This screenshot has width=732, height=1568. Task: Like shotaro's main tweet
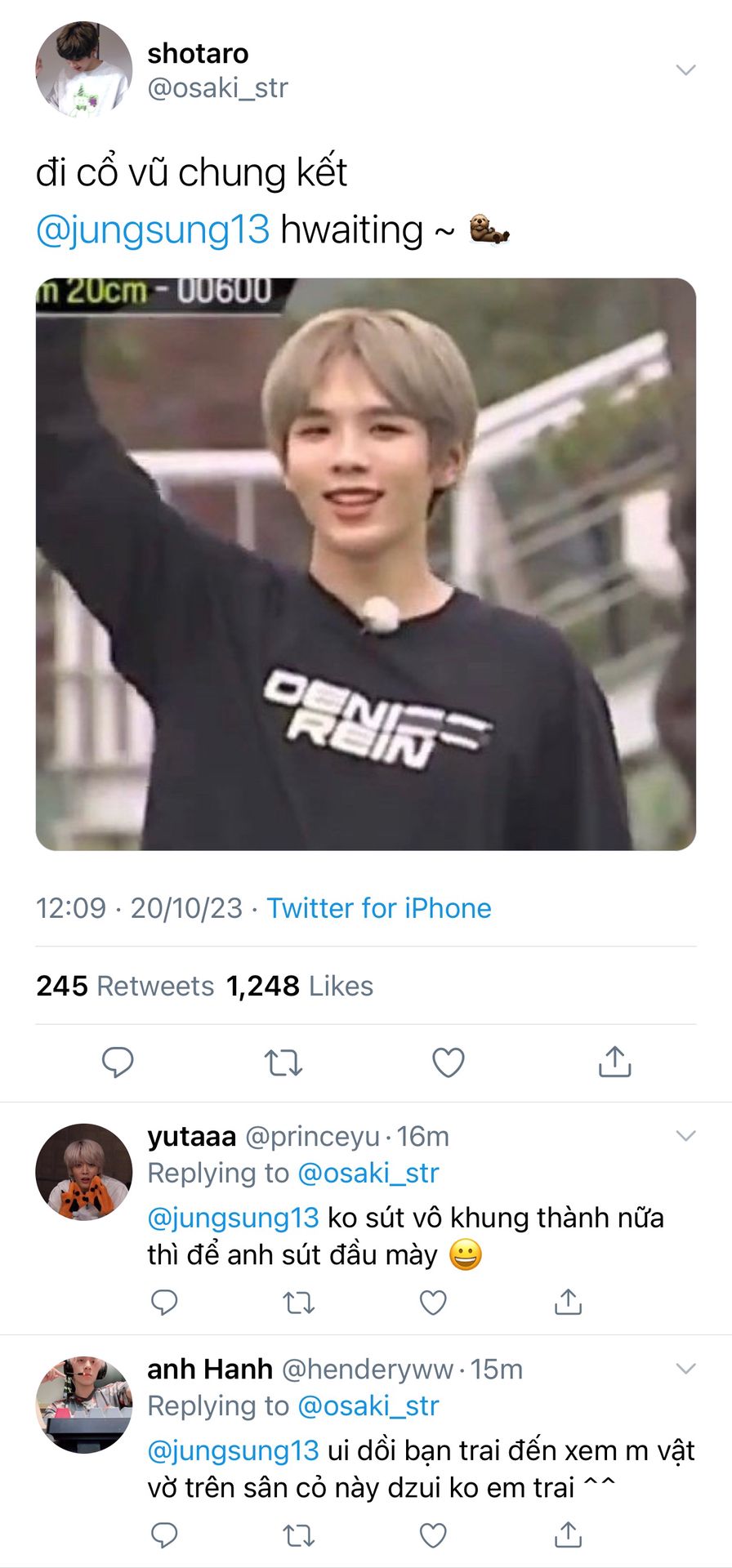coord(448,1062)
